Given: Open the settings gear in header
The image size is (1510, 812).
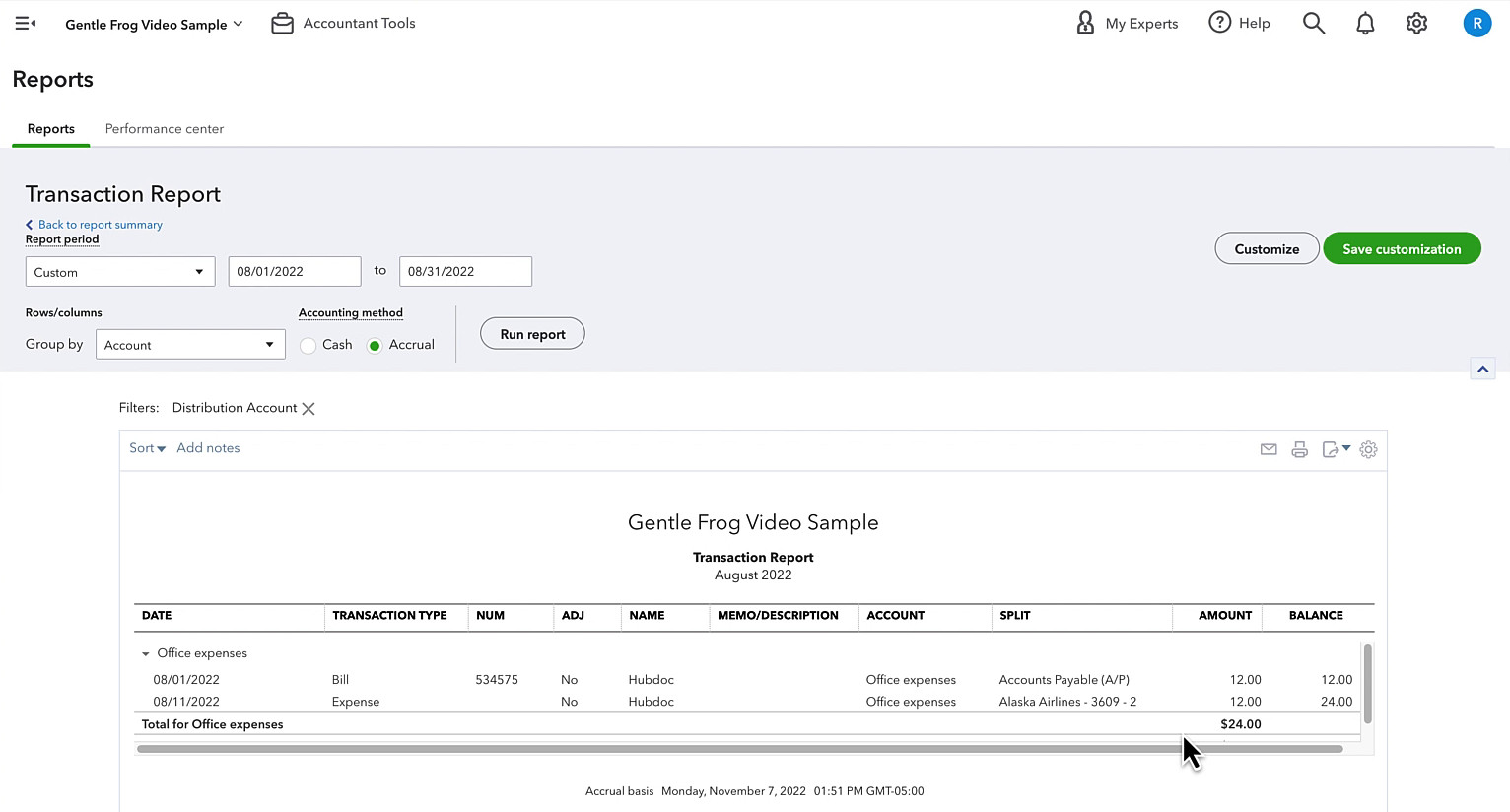Looking at the screenshot, I should click(x=1416, y=23).
